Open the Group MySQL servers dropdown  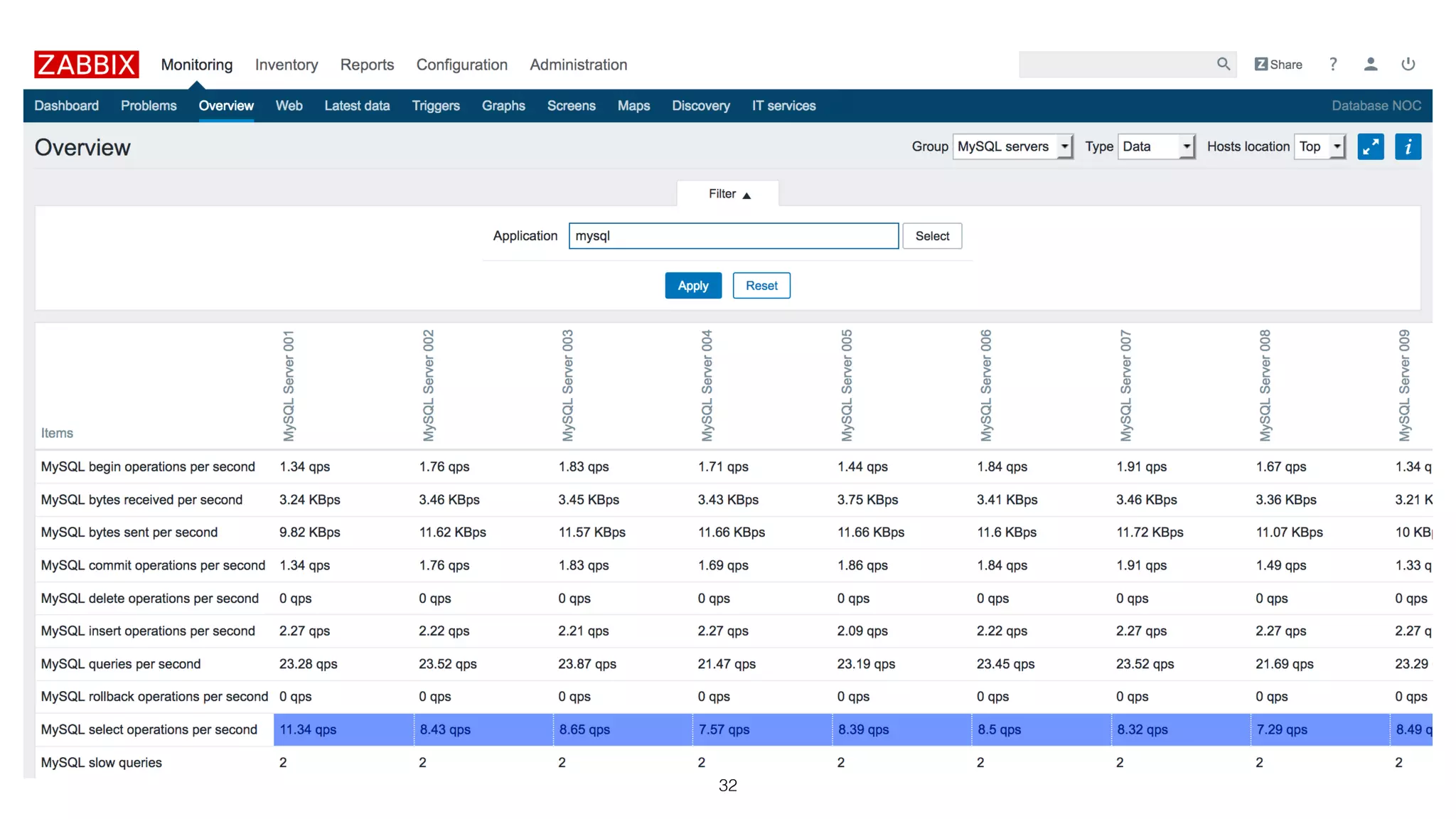pyautogui.click(x=1012, y=146)
